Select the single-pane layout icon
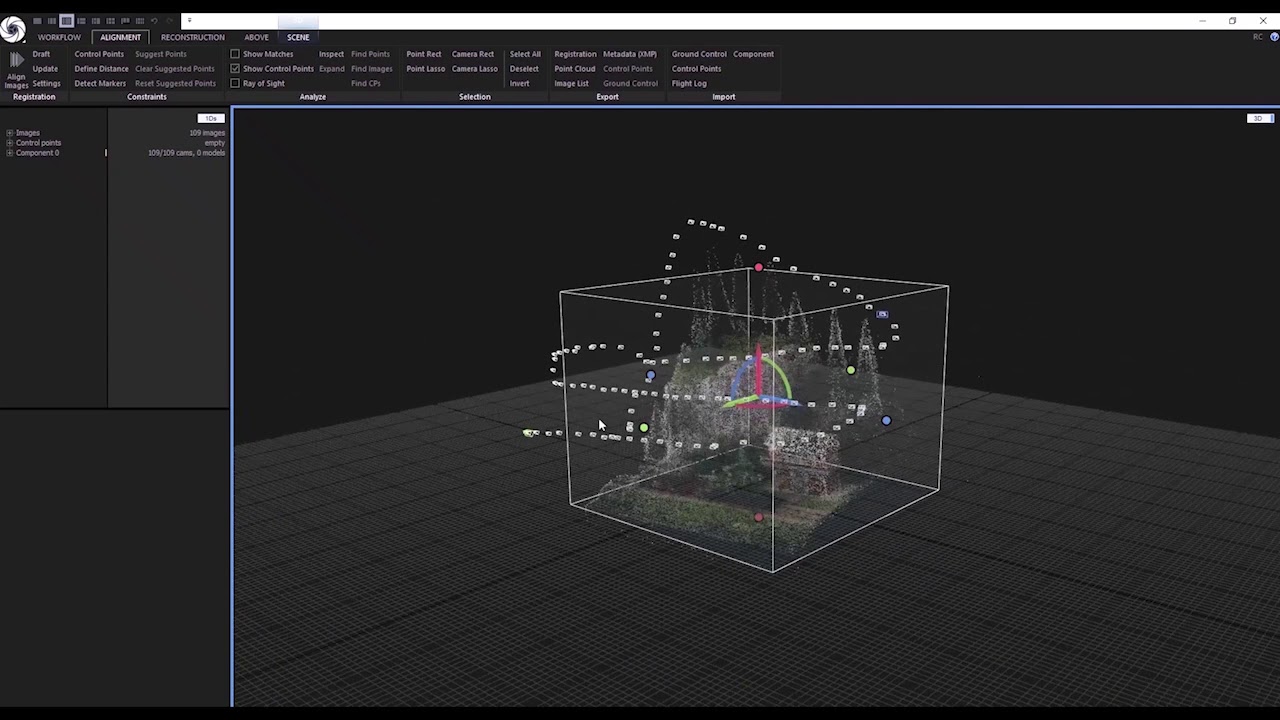The height and width of the screenshot is (720, 1280). coord(37,21)
